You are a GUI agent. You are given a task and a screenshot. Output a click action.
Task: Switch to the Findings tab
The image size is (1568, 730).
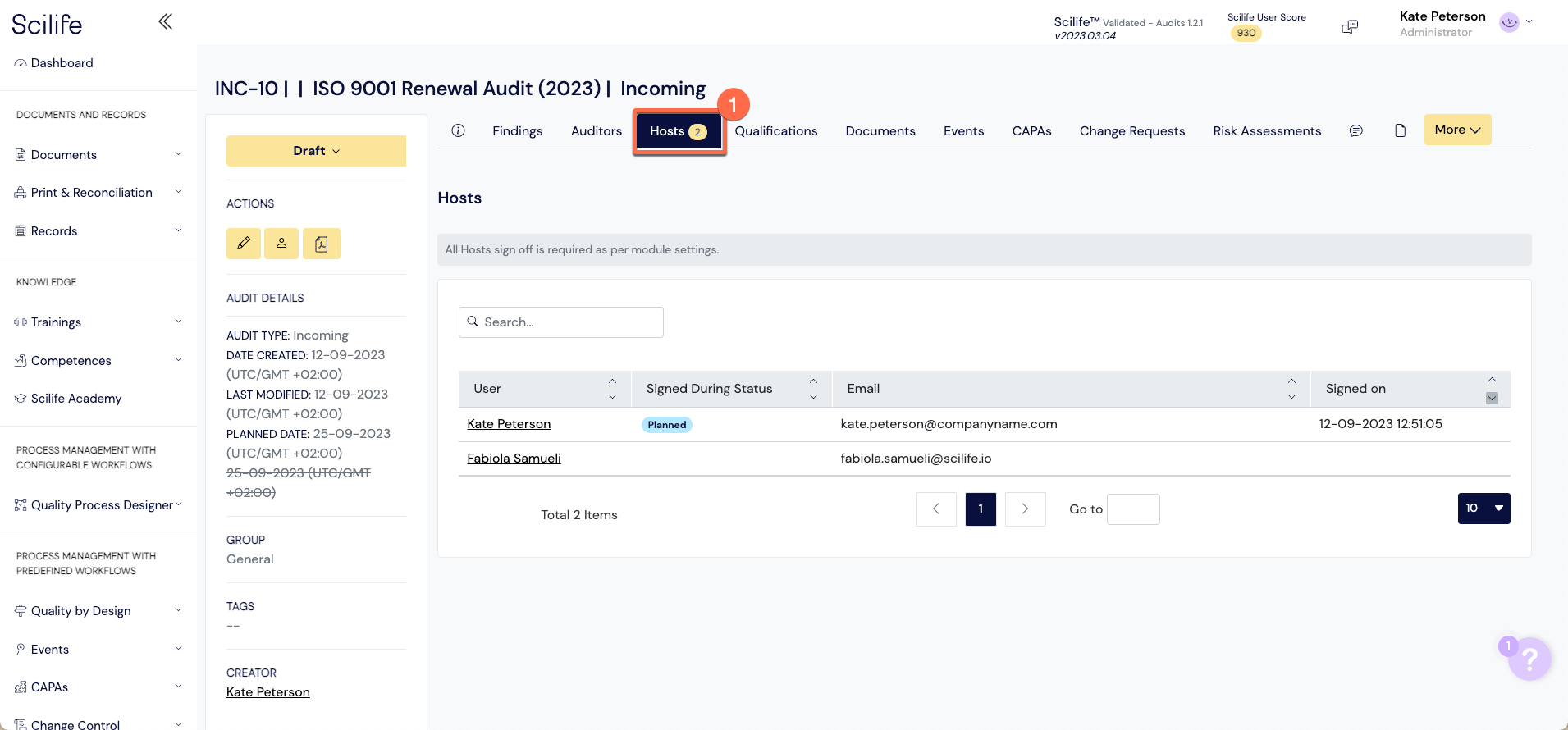coord(517,131)
